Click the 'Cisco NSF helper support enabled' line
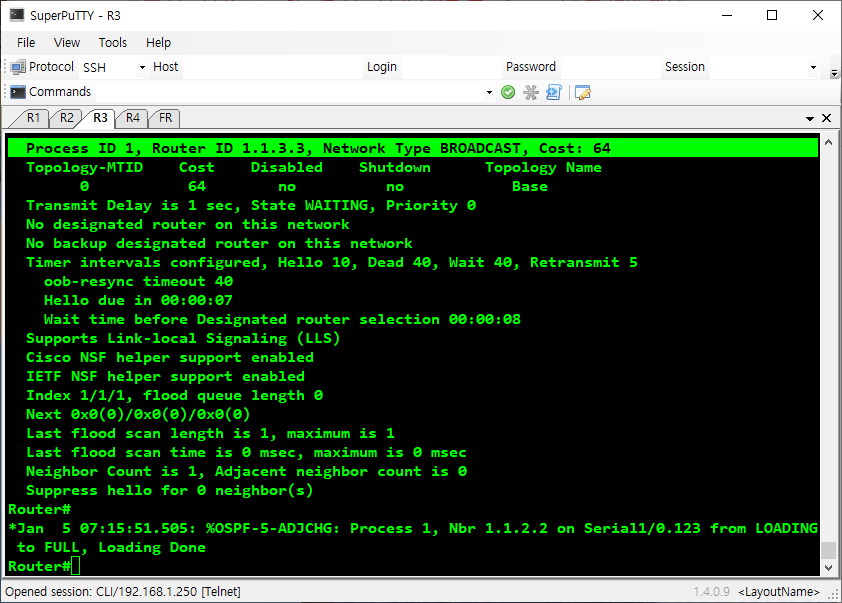The height and width of the screenshot is (603, 842). (x=170, y=357)
